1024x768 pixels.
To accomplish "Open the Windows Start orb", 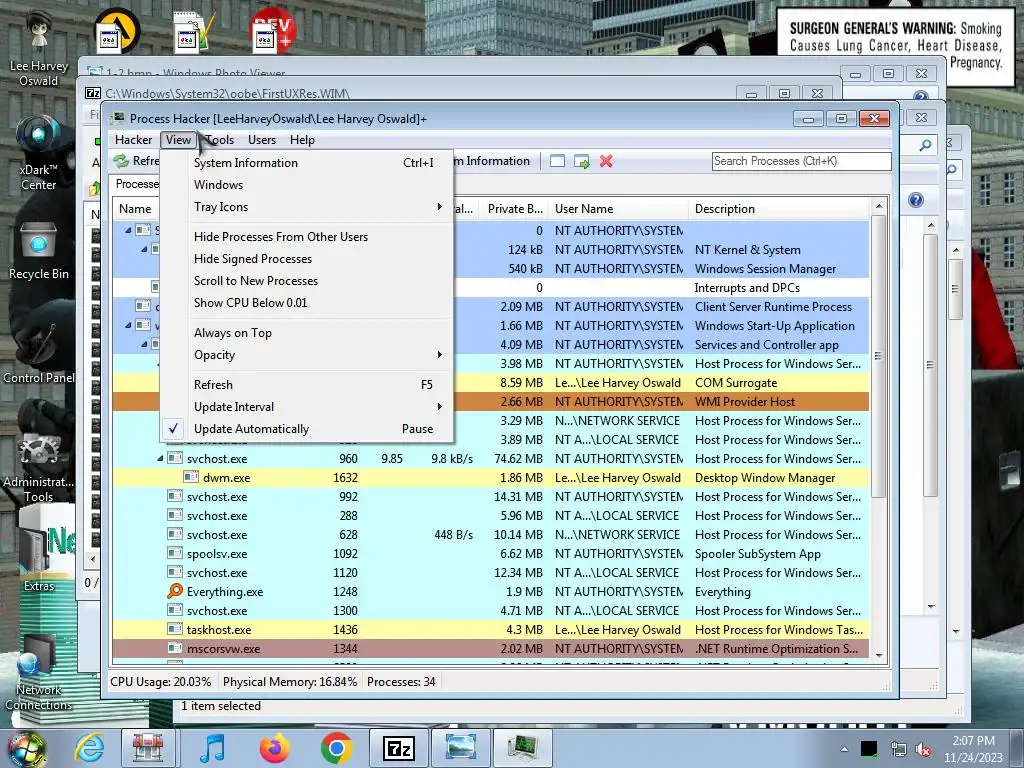I will pos(26,749).
